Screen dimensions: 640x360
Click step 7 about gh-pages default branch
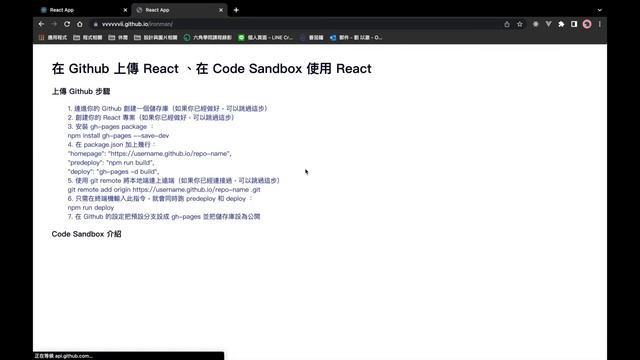click(164, 216)
